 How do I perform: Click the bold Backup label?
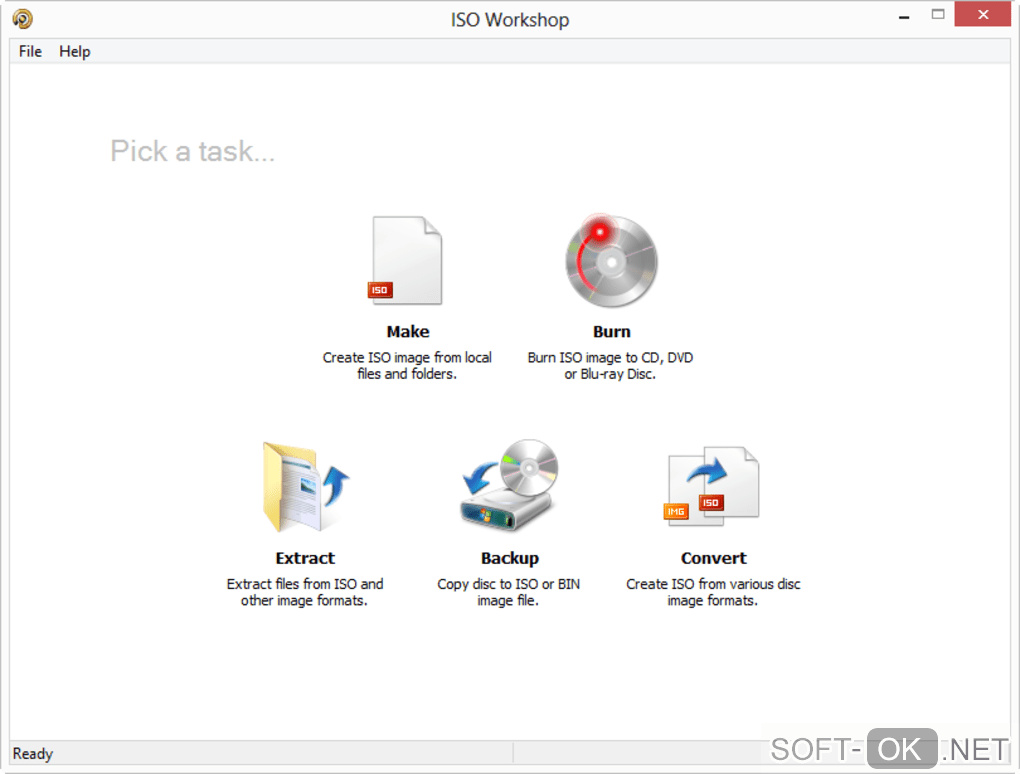[x=510, y=559]
